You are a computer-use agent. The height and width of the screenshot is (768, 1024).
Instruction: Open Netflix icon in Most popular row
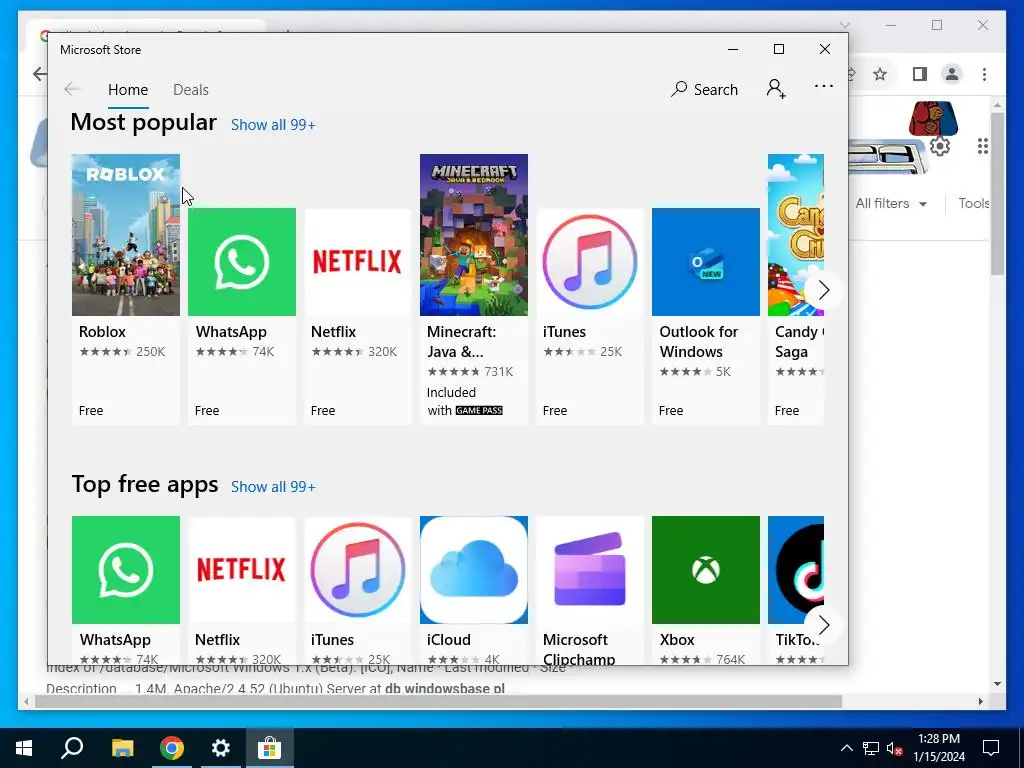pyautogui.click(x=358, y=262)
